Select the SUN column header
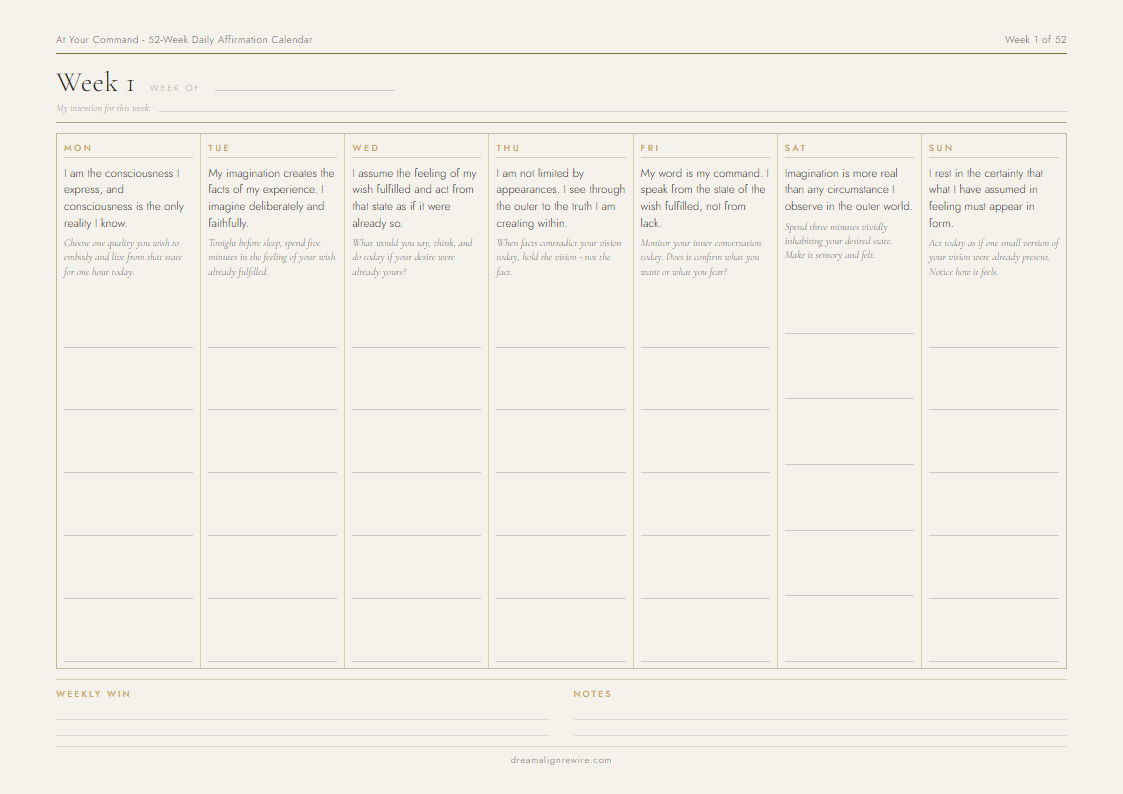 (940, 148)
